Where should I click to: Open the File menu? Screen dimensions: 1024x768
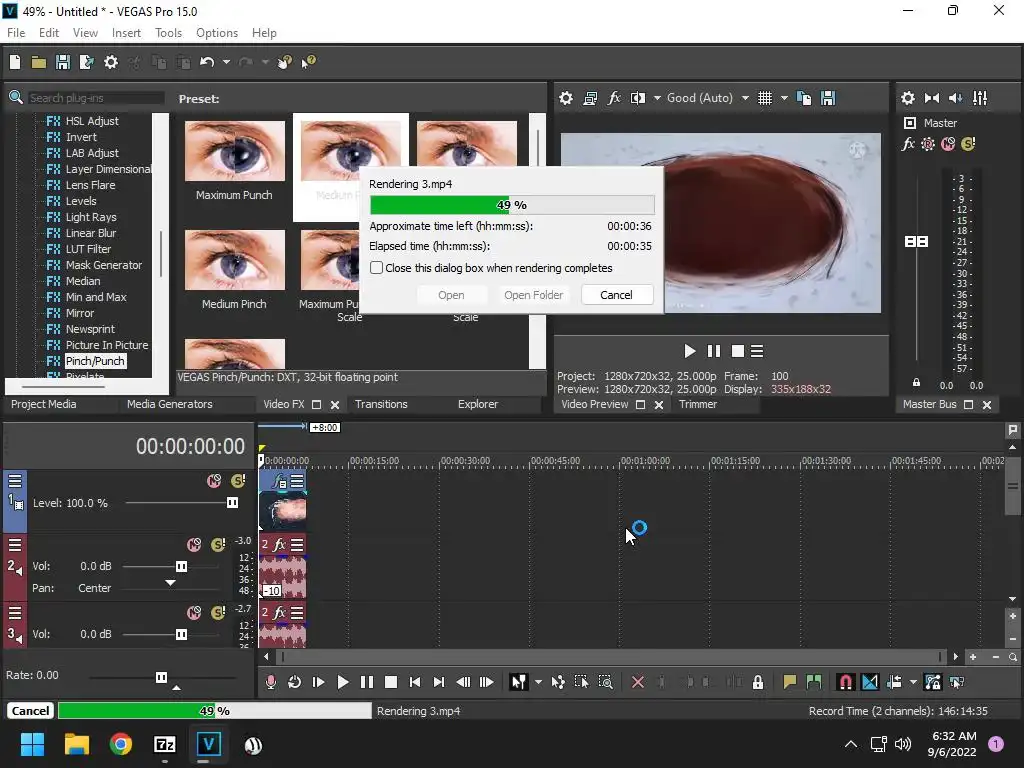pyautogui.click(x=16, y=33)
